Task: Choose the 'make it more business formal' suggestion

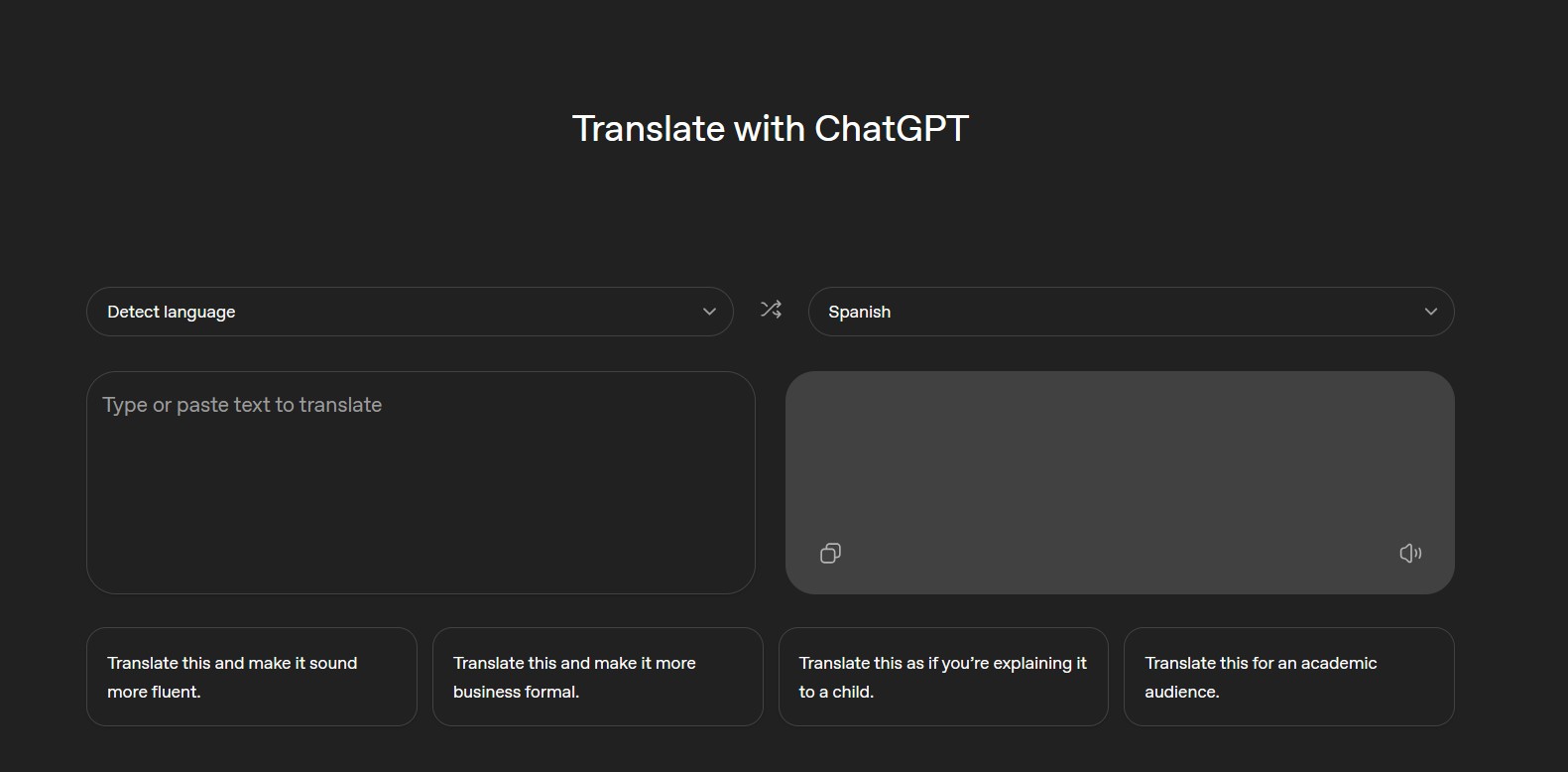Action: 598,677
